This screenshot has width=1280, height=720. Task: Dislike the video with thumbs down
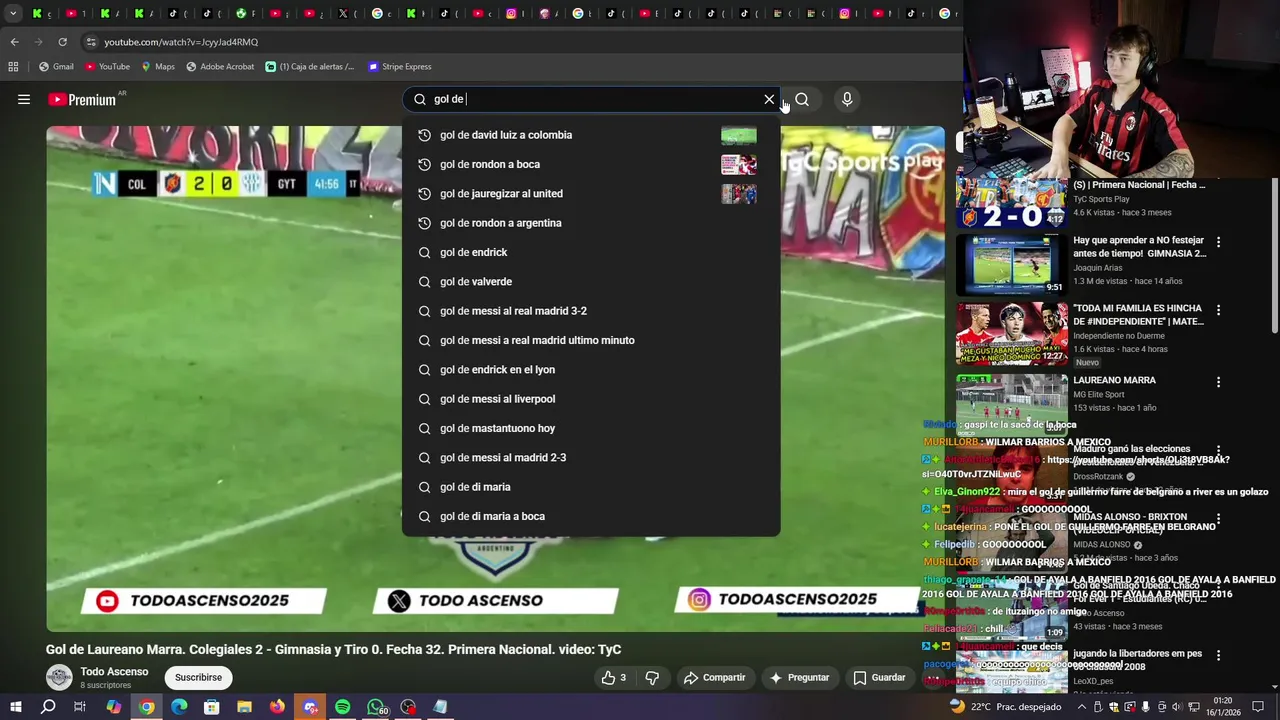tap(652, 678)
